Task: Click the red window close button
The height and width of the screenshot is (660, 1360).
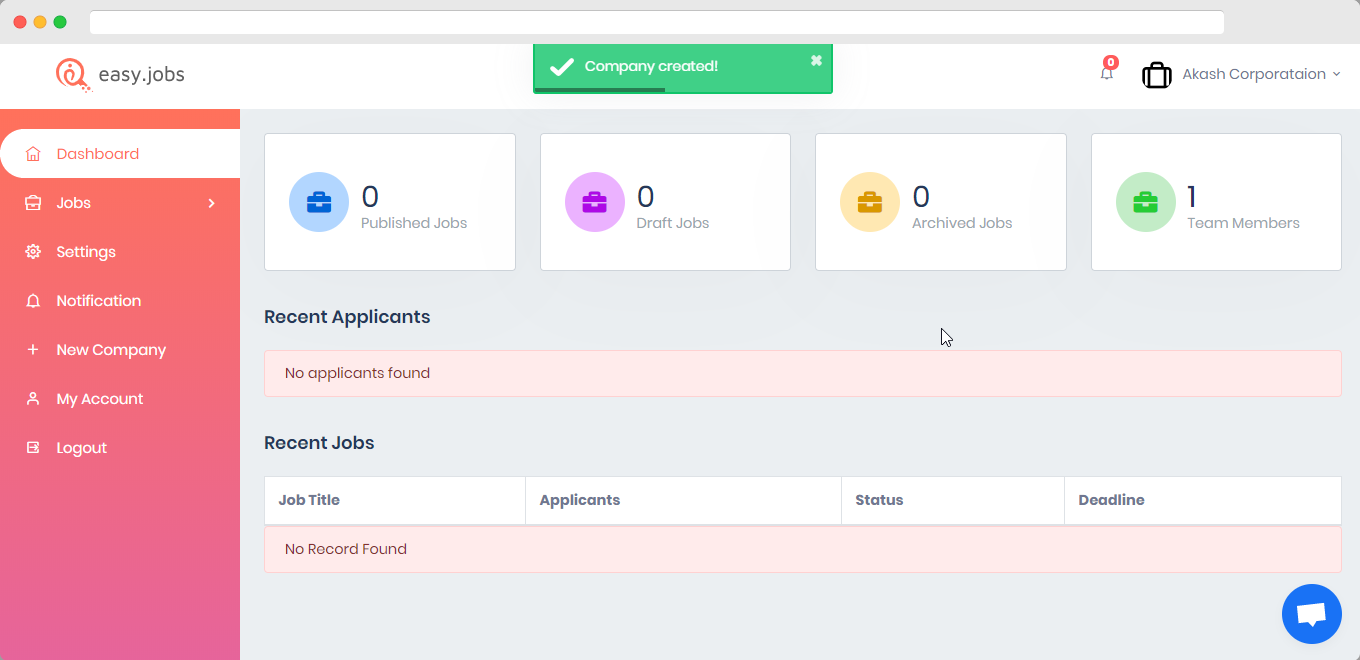Action: point(20,22)
